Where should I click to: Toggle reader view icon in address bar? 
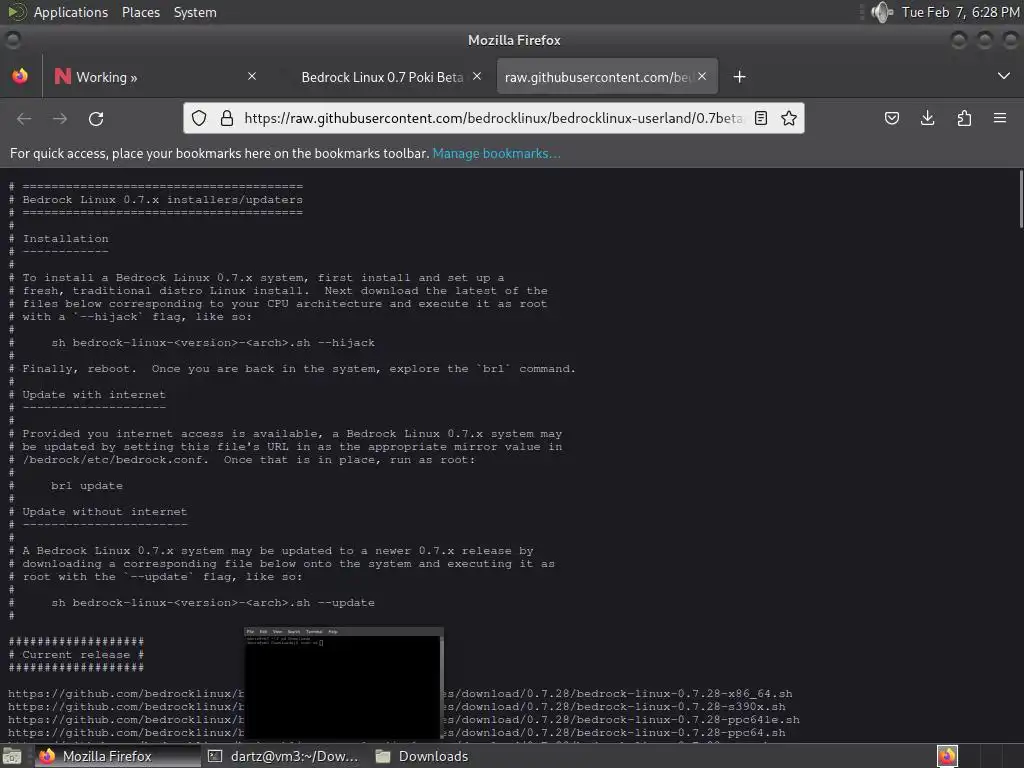pos(761,118)
